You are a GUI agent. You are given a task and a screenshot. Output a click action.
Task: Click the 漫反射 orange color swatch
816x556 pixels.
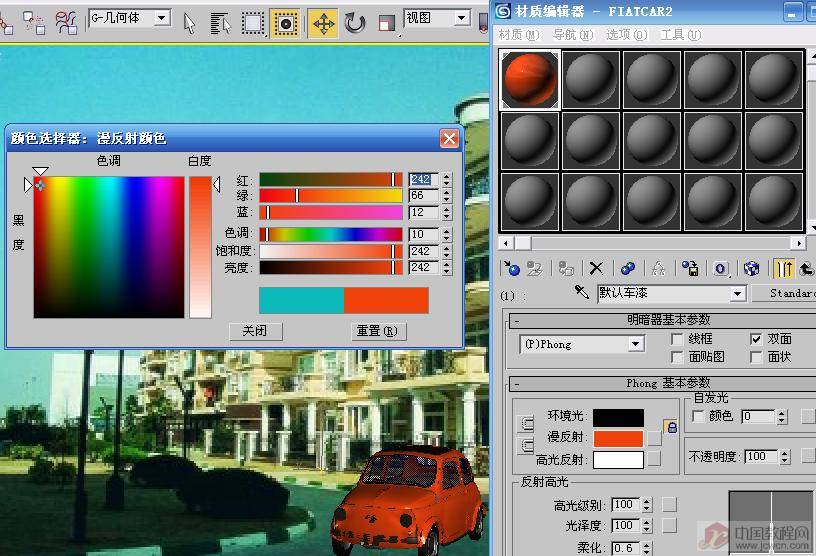[x=618, y=438]
